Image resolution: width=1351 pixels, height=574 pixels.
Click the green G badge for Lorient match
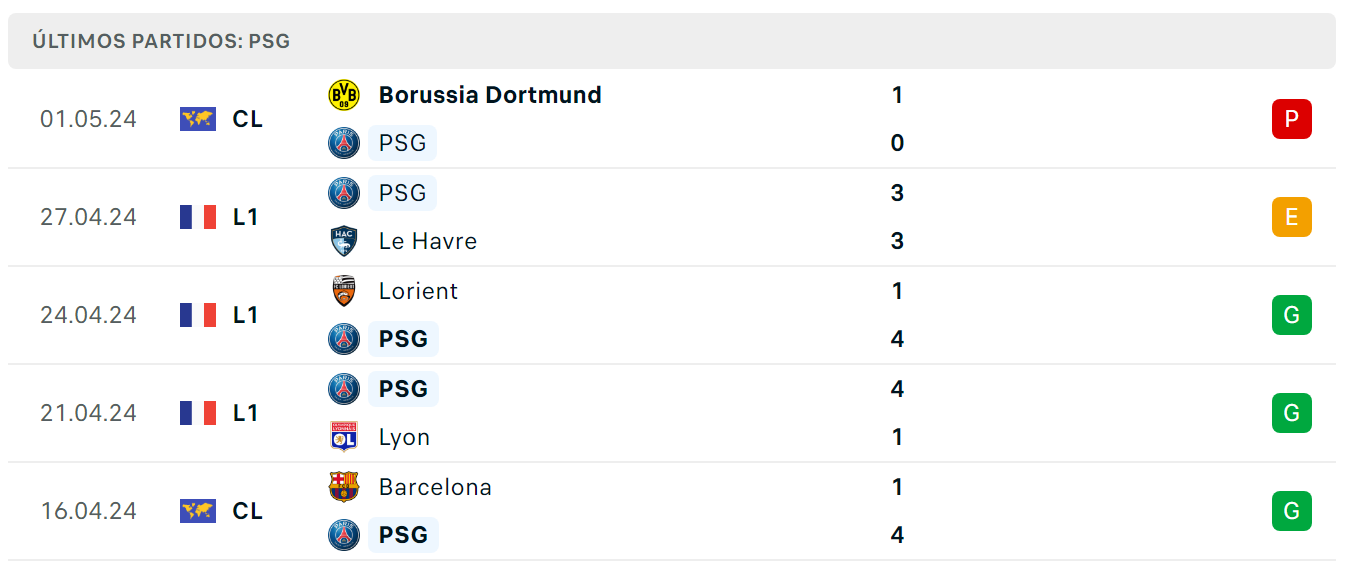coord(1292,315)
